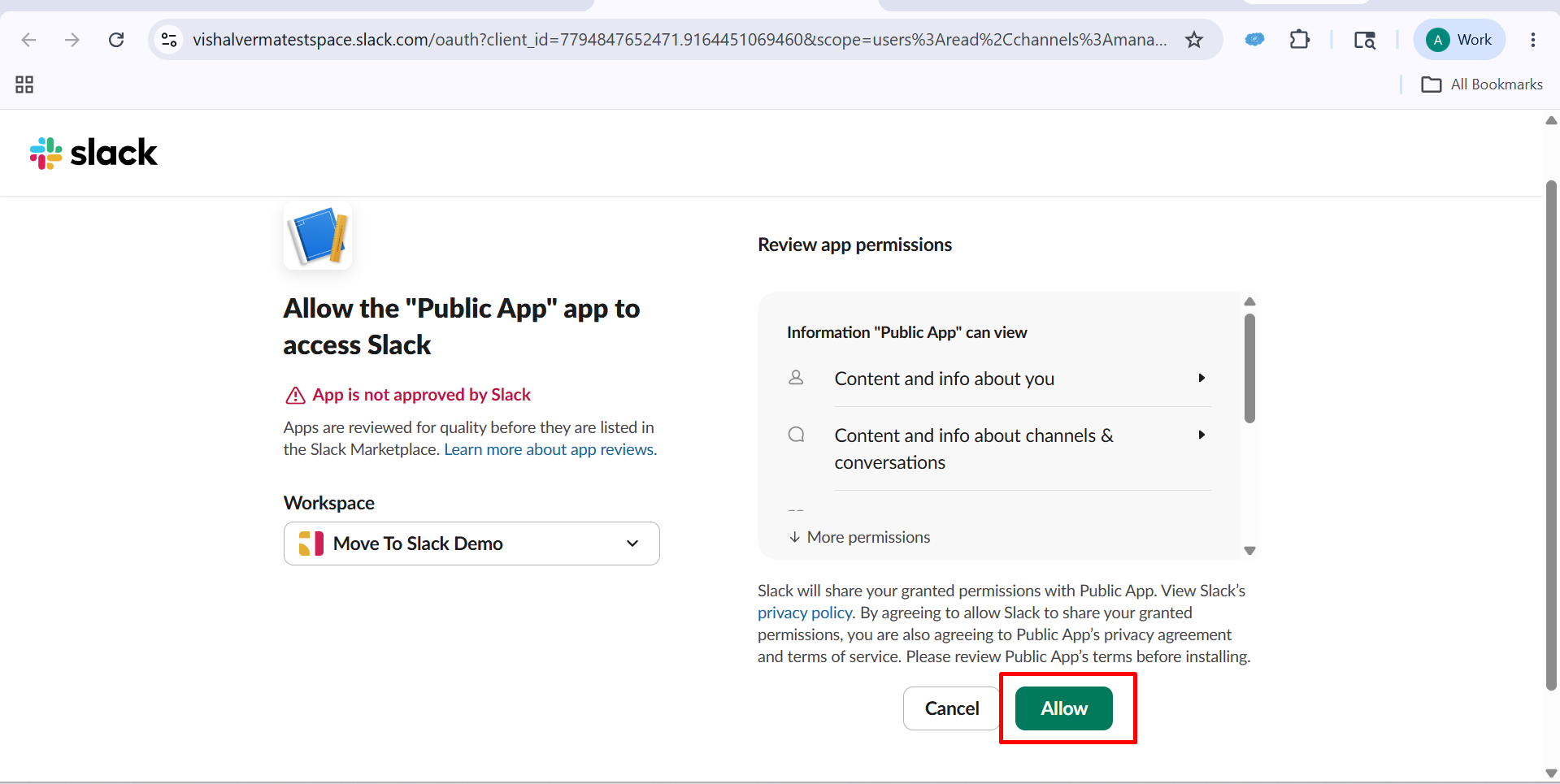1560x784 pixels.
Task: Click the Slack logo
Action: coord(93,153)
